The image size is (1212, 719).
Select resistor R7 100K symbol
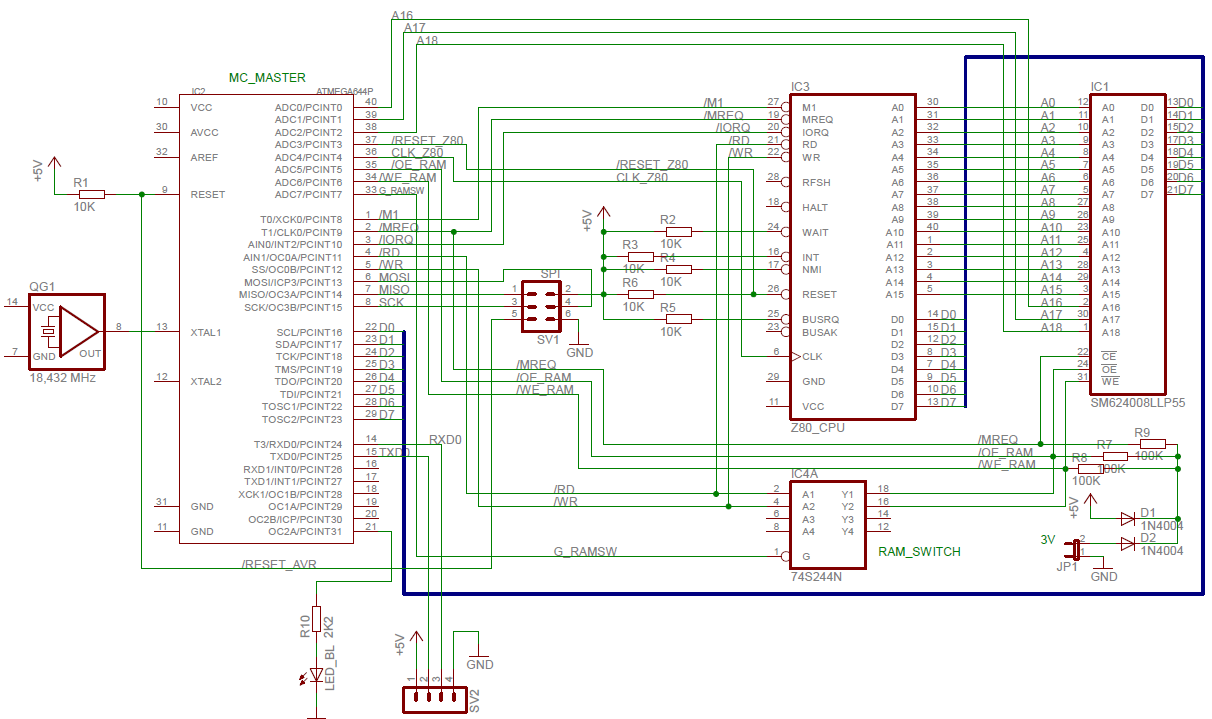point(1114,456)
